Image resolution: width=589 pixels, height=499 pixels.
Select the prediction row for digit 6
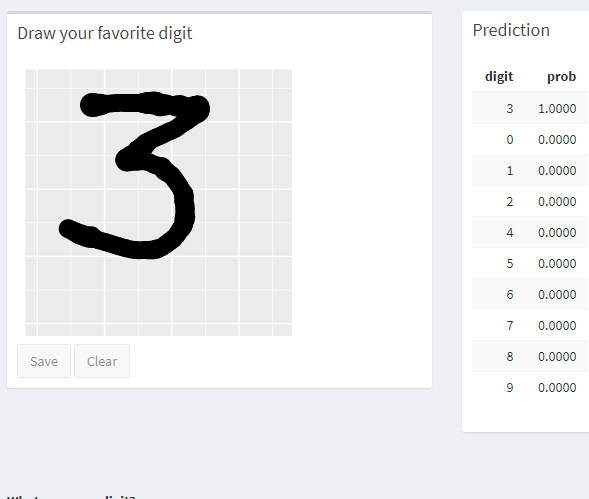pos(530,294)
